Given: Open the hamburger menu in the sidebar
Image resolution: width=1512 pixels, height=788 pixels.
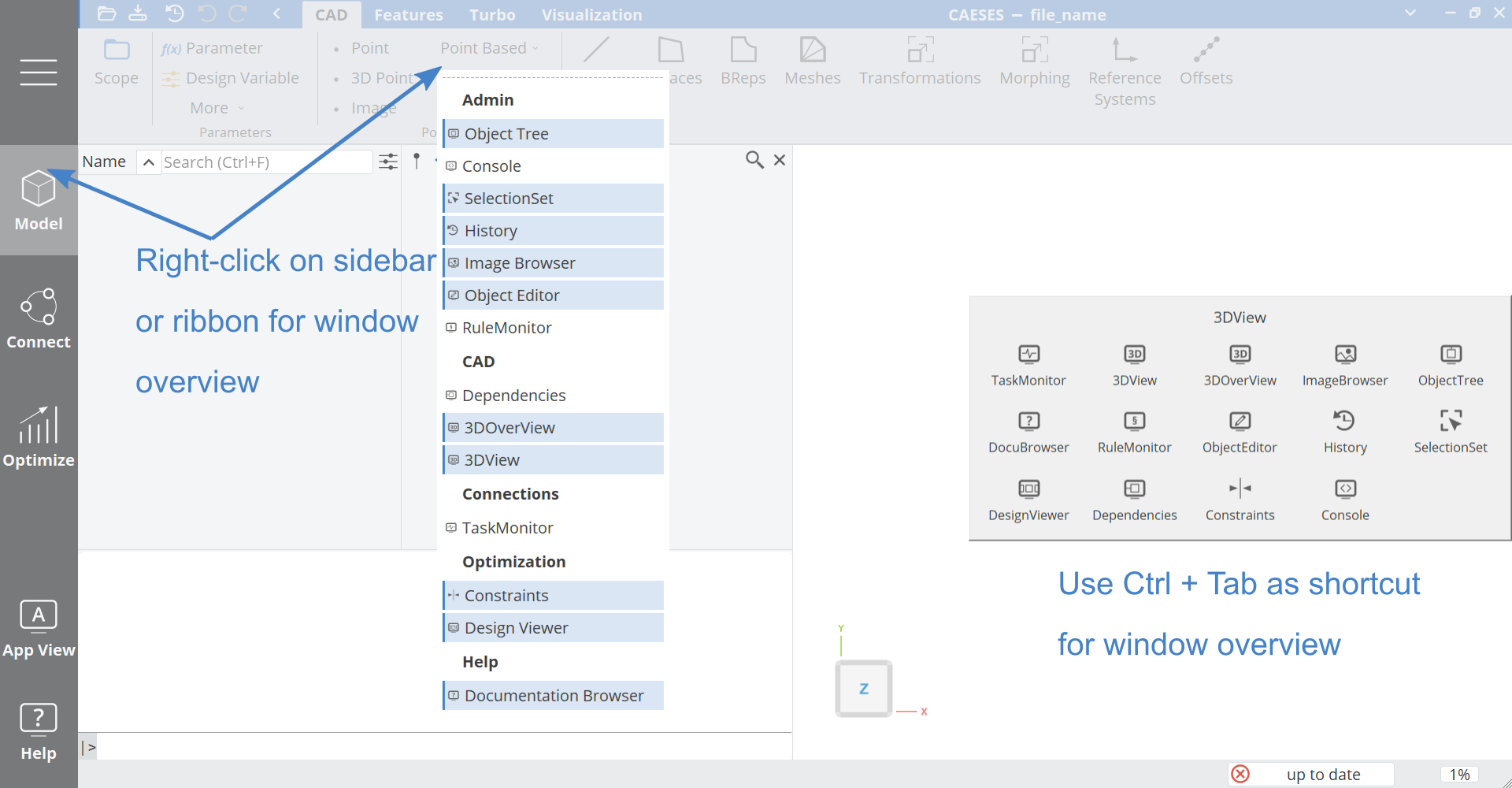Looking at the screenshot, I should [x=39, y=72].
